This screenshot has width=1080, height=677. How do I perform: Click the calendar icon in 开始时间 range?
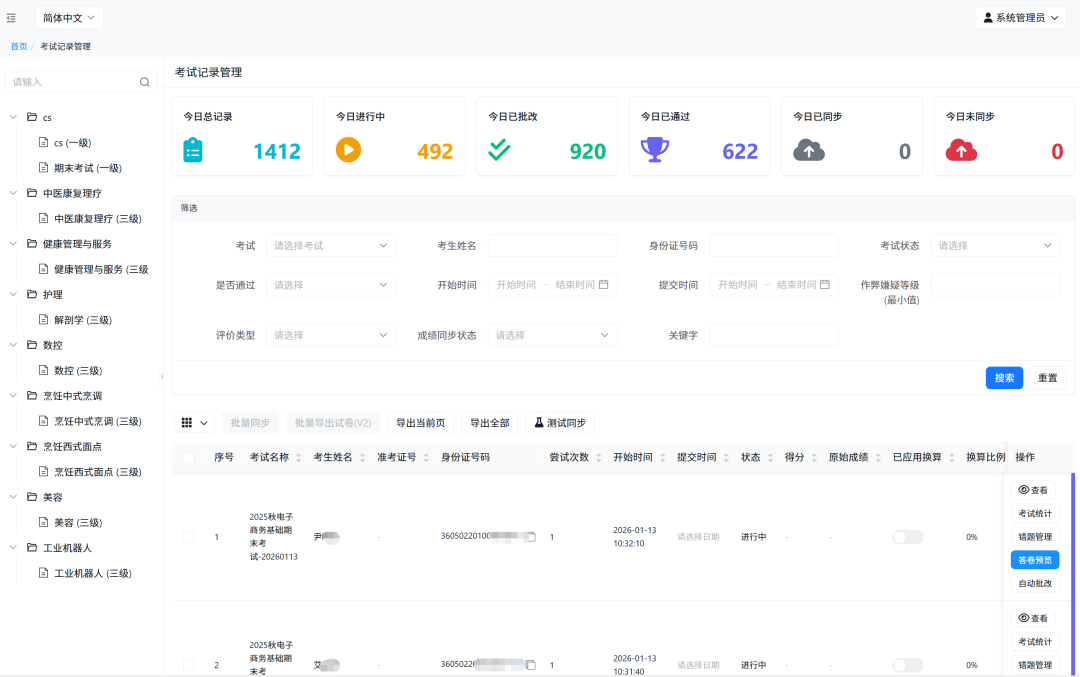click(603, 284)
